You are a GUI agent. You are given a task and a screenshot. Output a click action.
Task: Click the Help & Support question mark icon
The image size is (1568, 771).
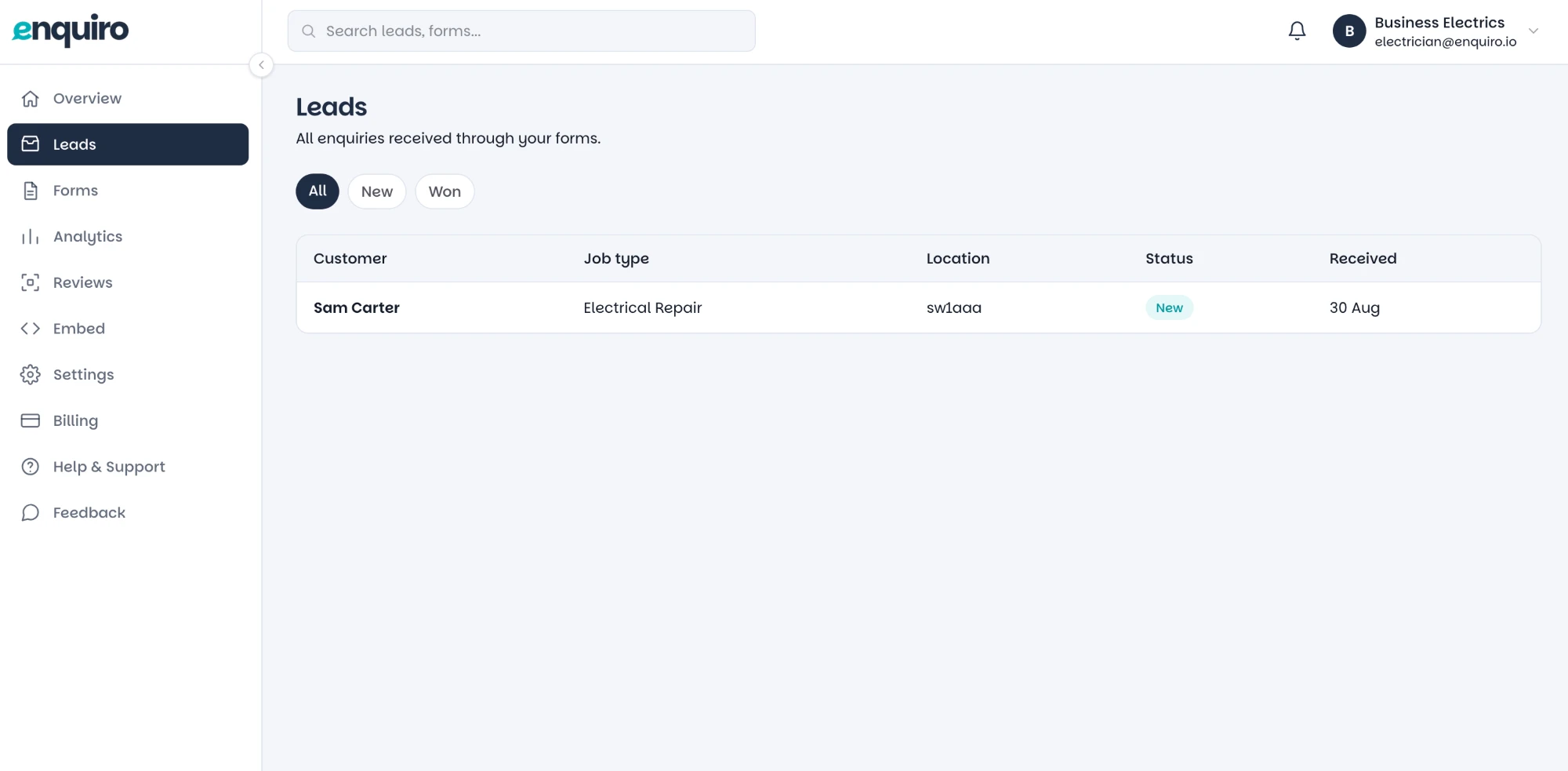[x=31, y=467]
